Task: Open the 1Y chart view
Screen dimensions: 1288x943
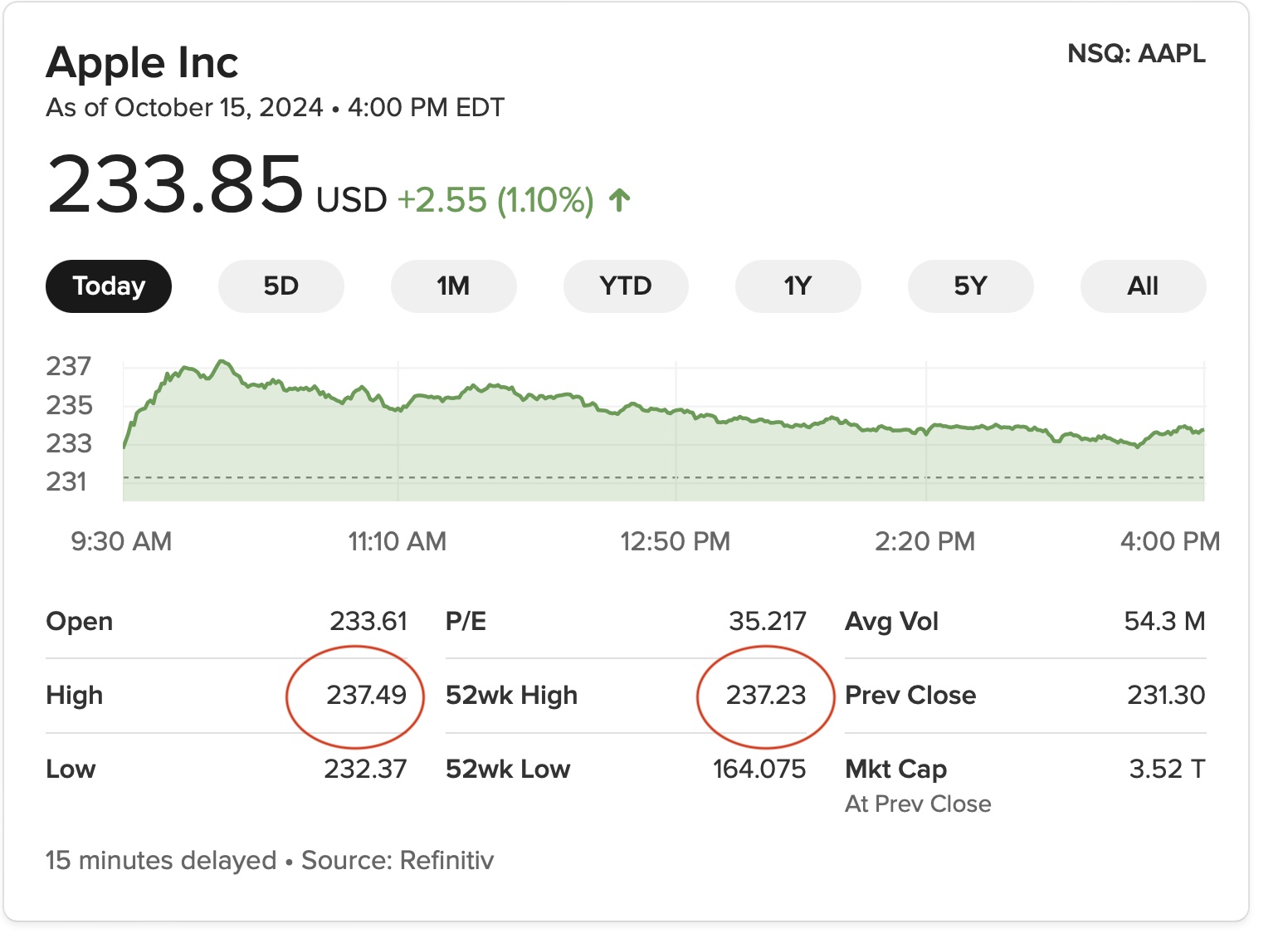Action: [798, 286]
